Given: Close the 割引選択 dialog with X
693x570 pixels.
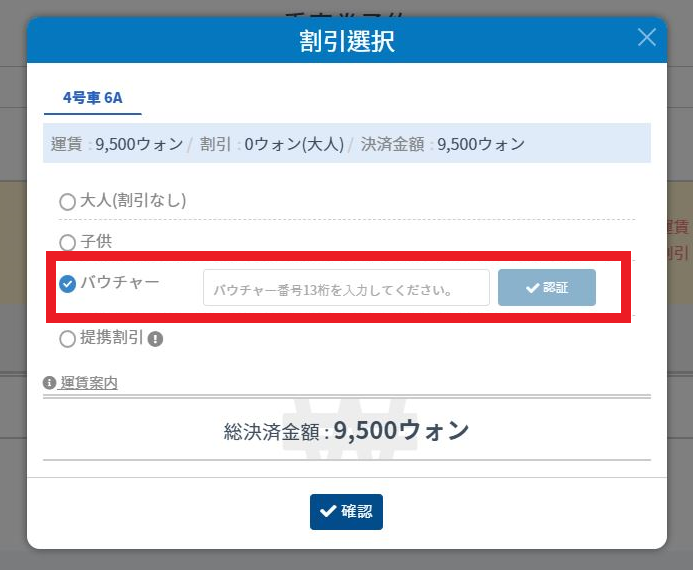Looking at the screenshot, I should [647, 38].
